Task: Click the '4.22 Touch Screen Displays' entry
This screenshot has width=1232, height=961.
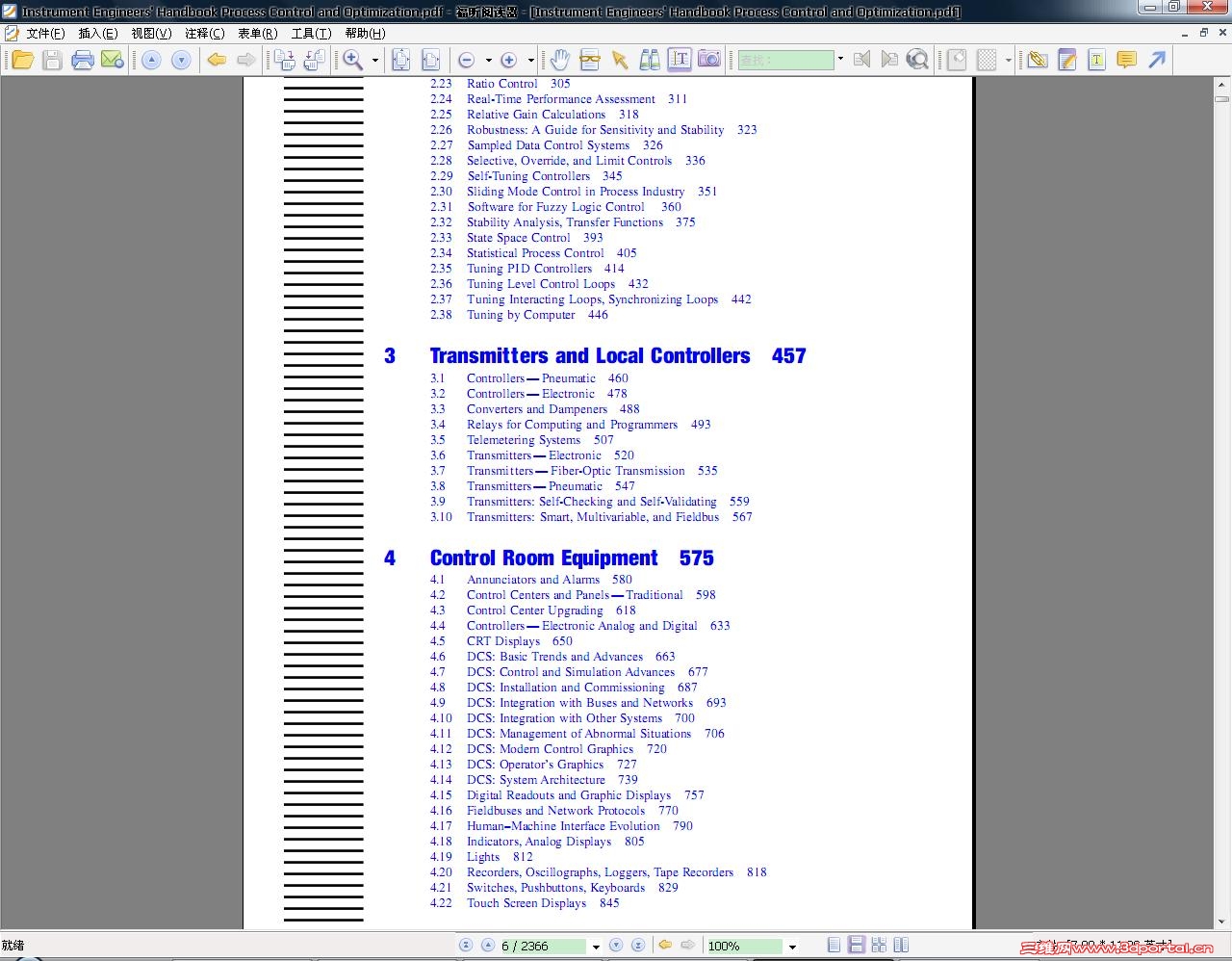Action: pos(525,903)
